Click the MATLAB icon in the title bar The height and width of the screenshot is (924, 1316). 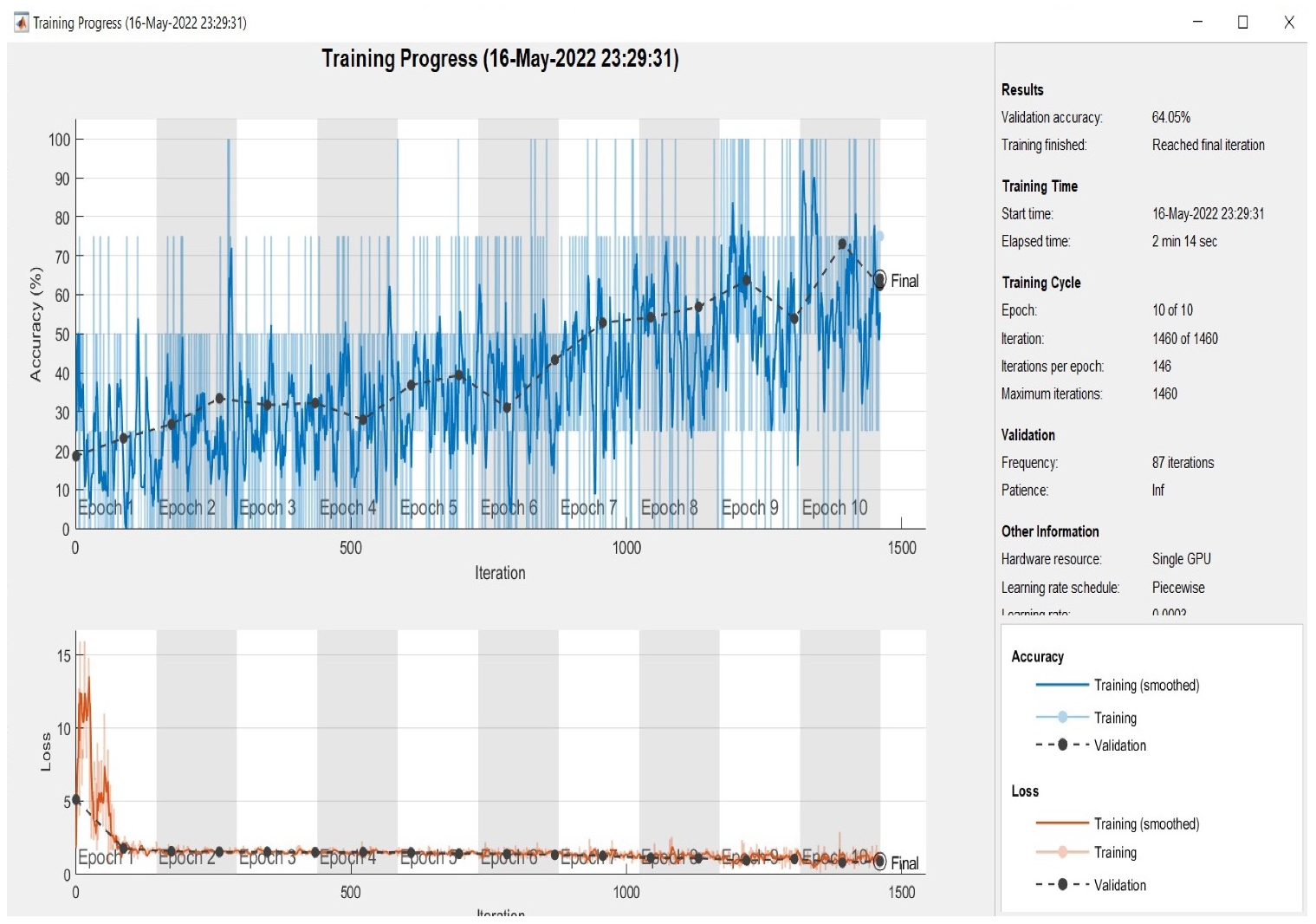tap(21, 23)
